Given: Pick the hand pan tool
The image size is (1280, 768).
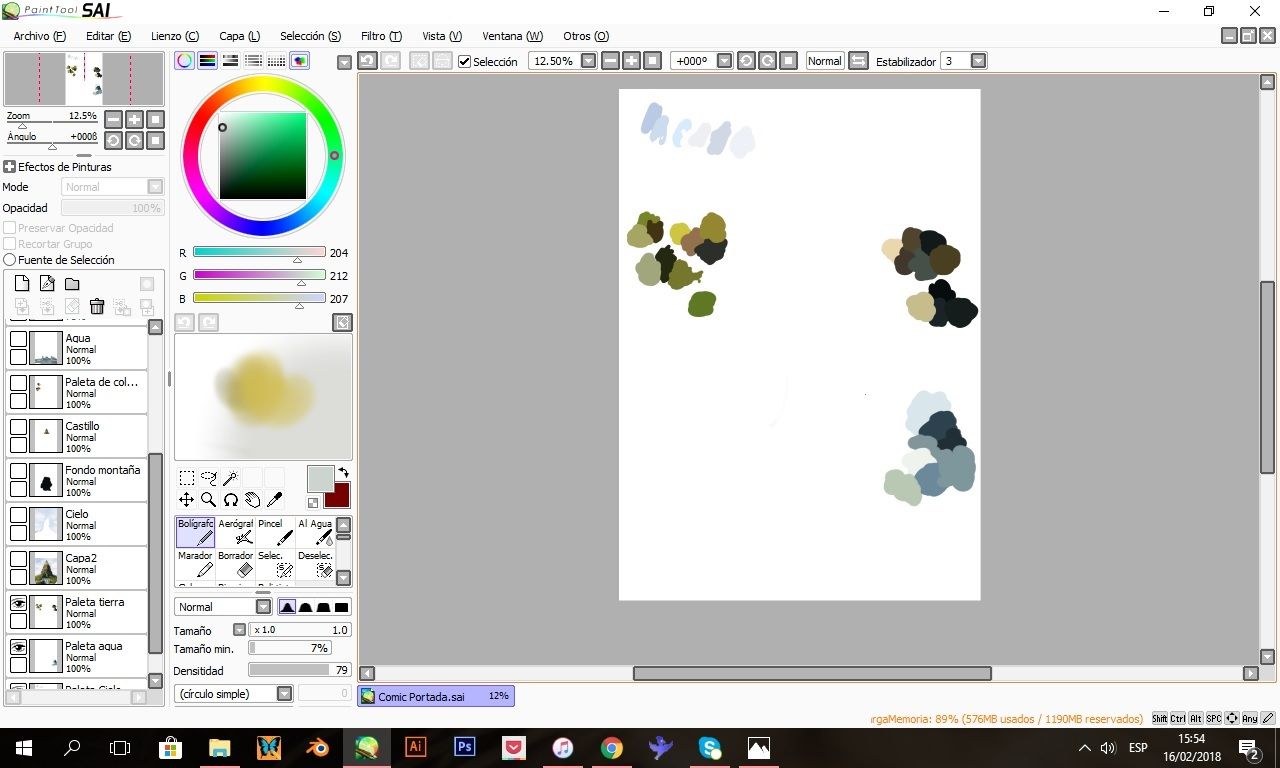Looking at the screenshot, I should pos(252,499).
